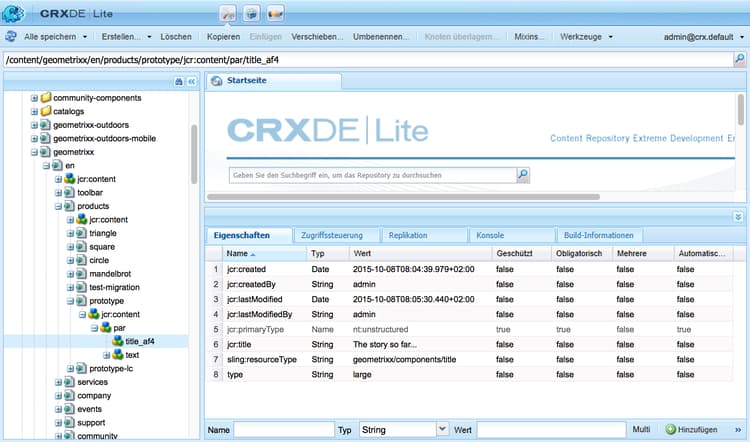Click the Multi button
Image resolution: width=750 pixels, height=442 pixels.
[641, 430]
